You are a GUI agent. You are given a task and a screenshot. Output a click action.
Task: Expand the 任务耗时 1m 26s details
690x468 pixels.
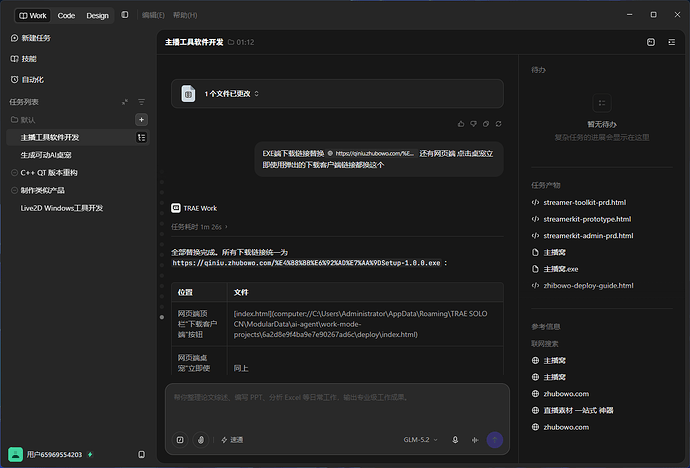pyautogui.click(x=199, y=227)
